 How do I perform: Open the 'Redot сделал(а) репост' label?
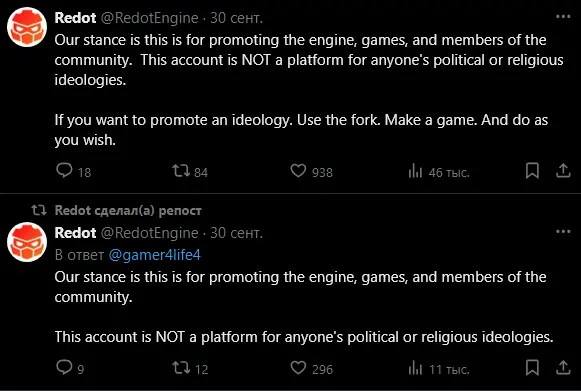(128, 211)
